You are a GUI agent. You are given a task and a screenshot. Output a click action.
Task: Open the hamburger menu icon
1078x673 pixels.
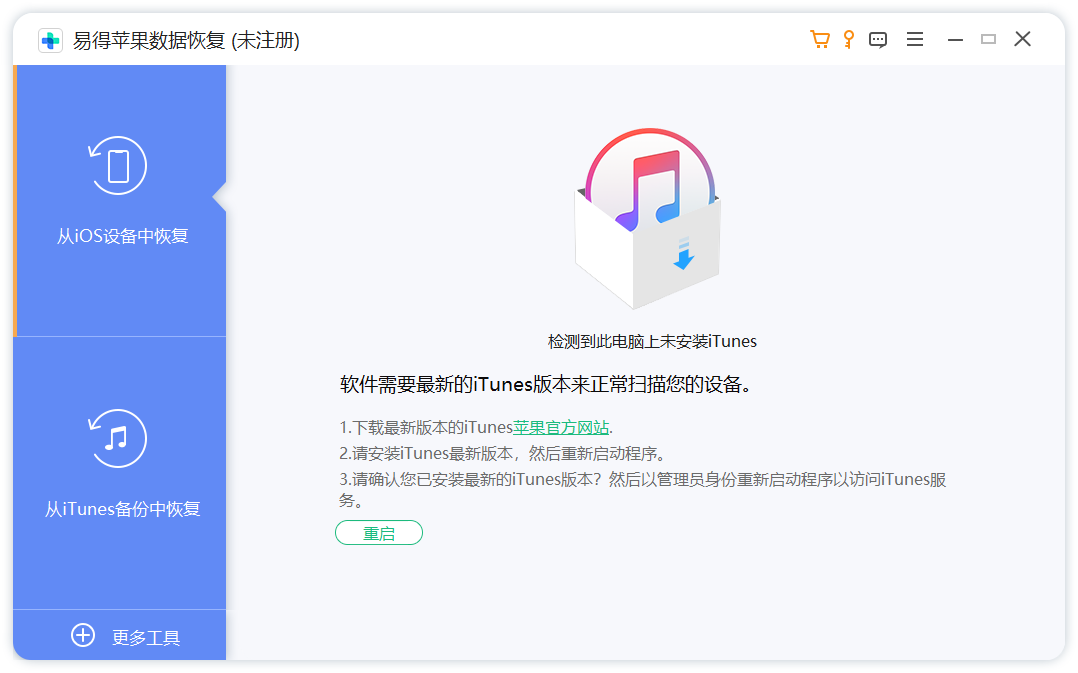click(915, 38)
